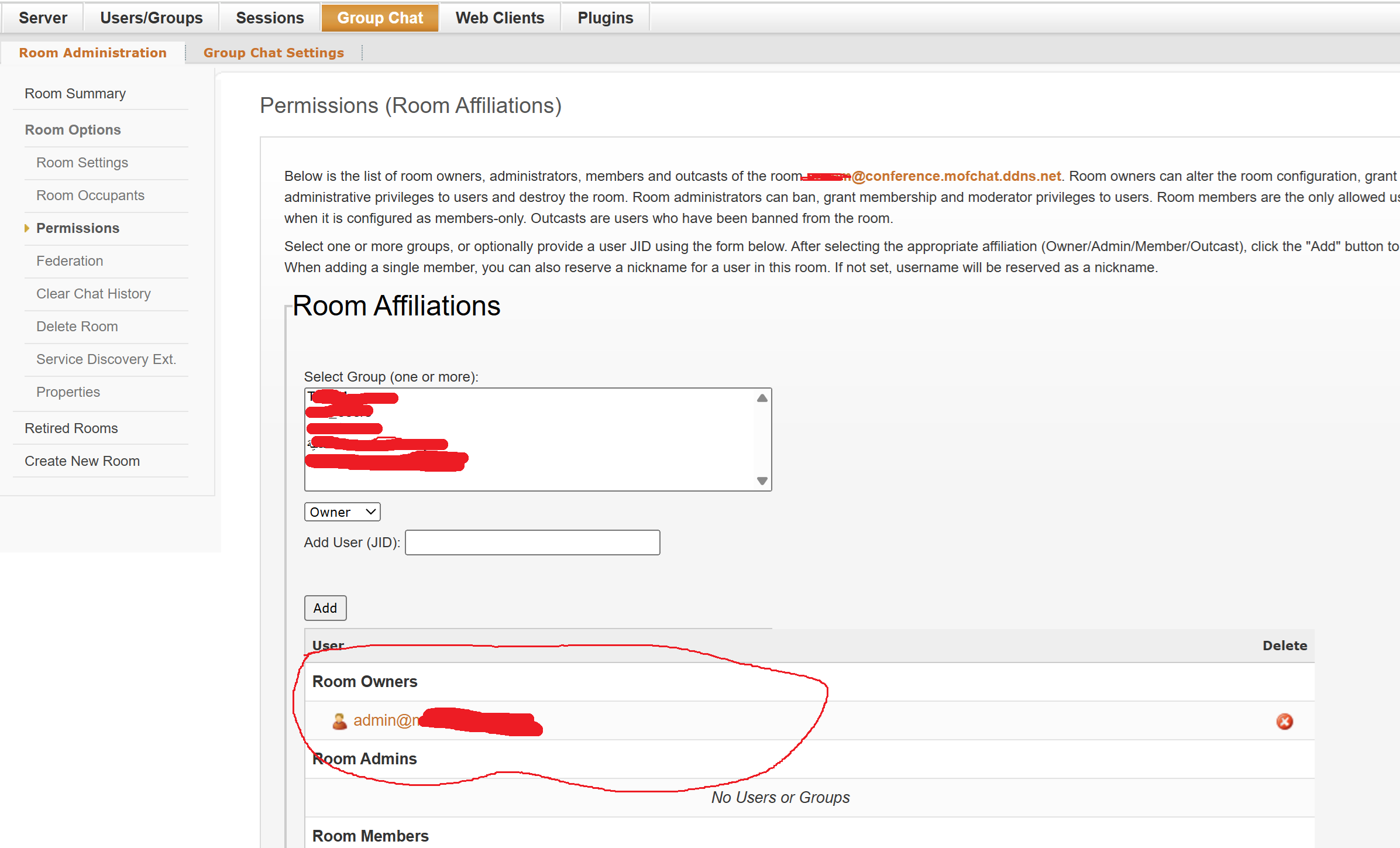Image resolution: width=1400 pixels, height=848 pixels.
Task: Click the admin owner JID link
Action: click(448, 720)
